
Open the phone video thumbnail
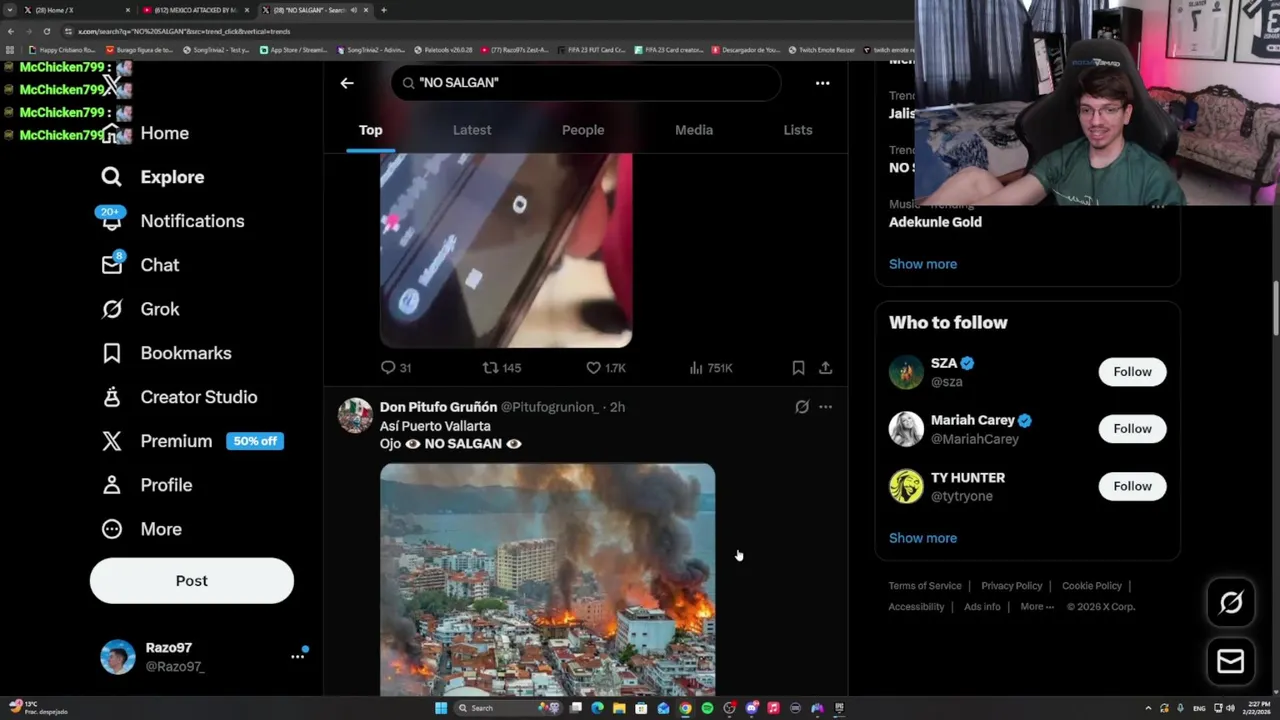click(506, 250)
